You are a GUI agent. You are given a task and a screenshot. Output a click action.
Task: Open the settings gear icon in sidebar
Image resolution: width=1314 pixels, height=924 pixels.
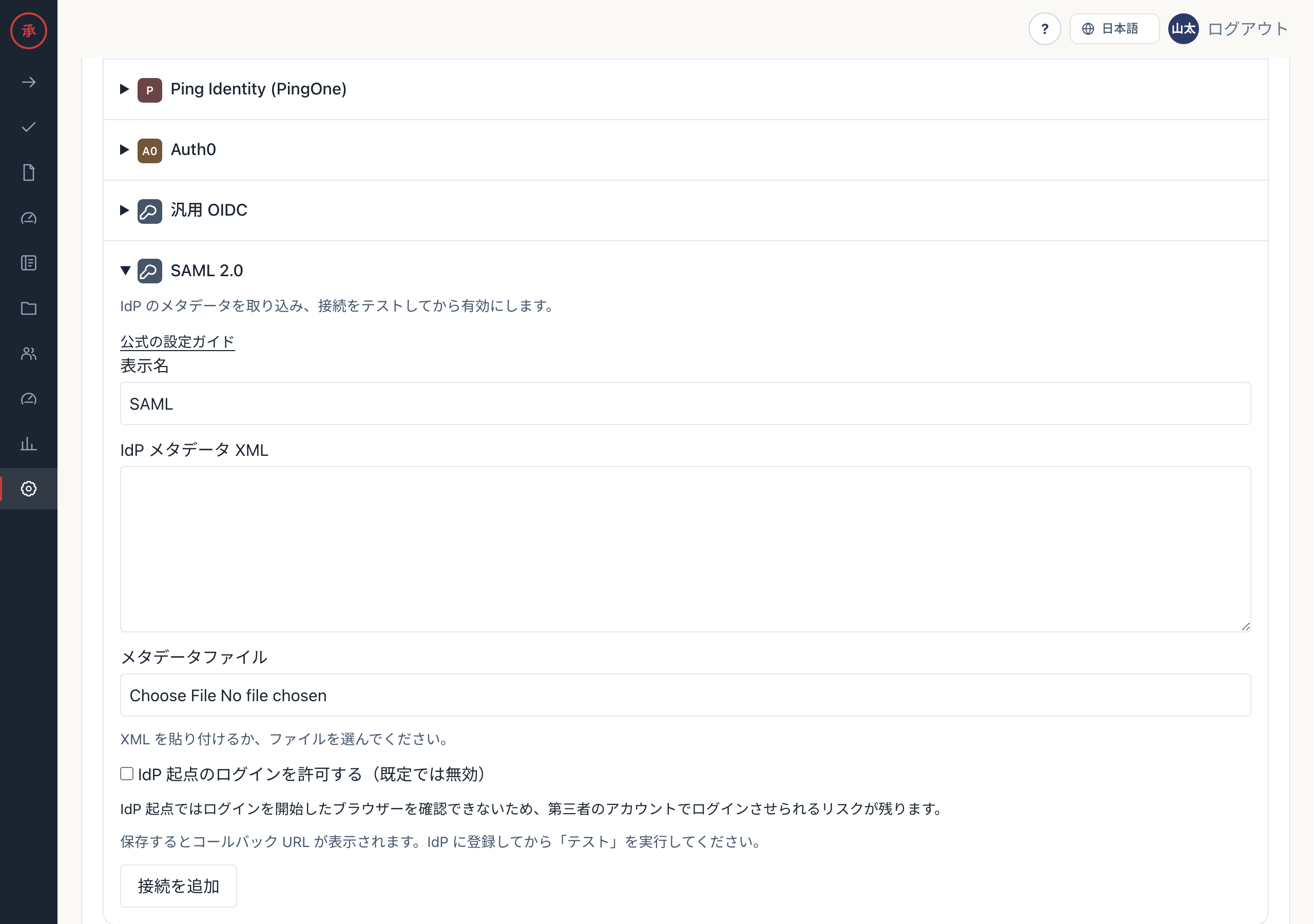[29, 488]
